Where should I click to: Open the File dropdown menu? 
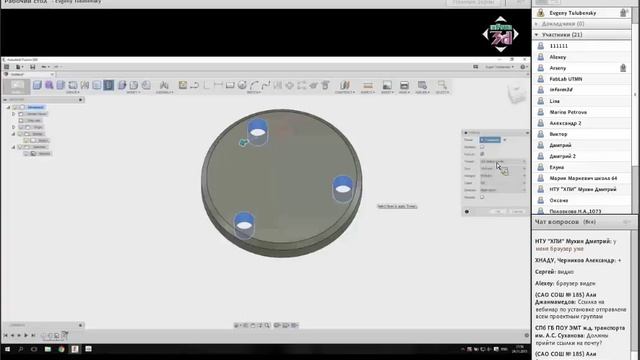[19, 67]
